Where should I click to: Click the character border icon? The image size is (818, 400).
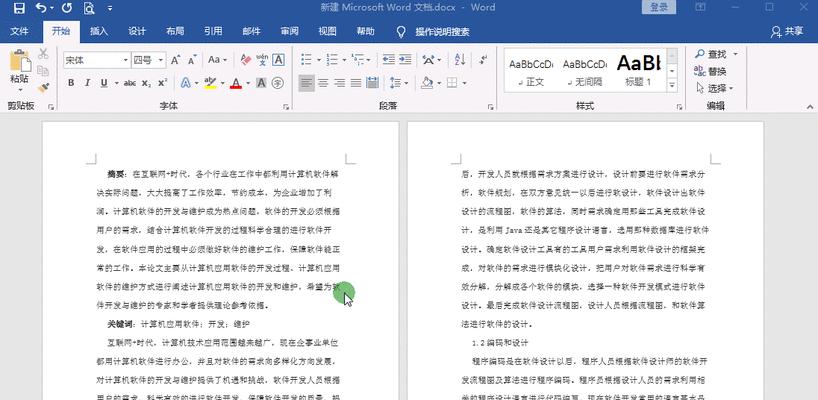pyautogui.click(x=279, y=60)
